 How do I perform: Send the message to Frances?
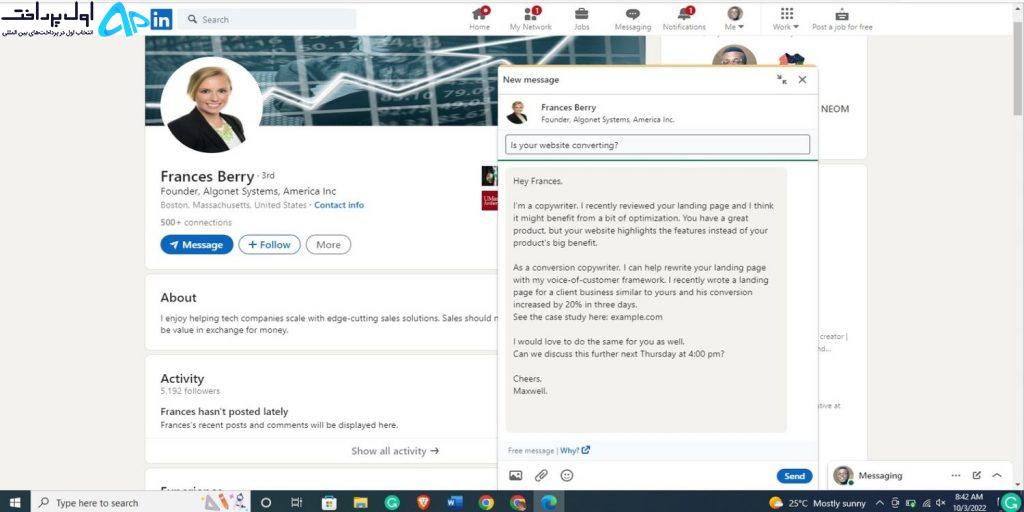[794, 476]
